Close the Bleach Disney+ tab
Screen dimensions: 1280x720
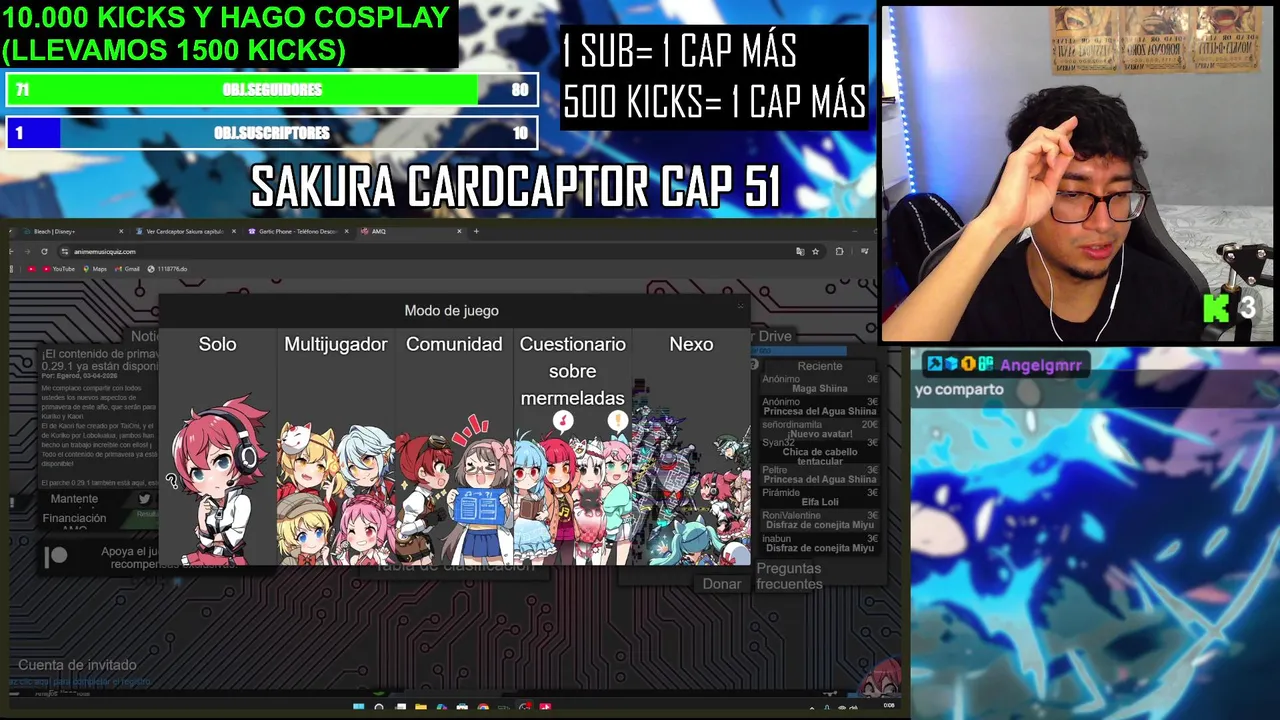click(x=122, y=231)
